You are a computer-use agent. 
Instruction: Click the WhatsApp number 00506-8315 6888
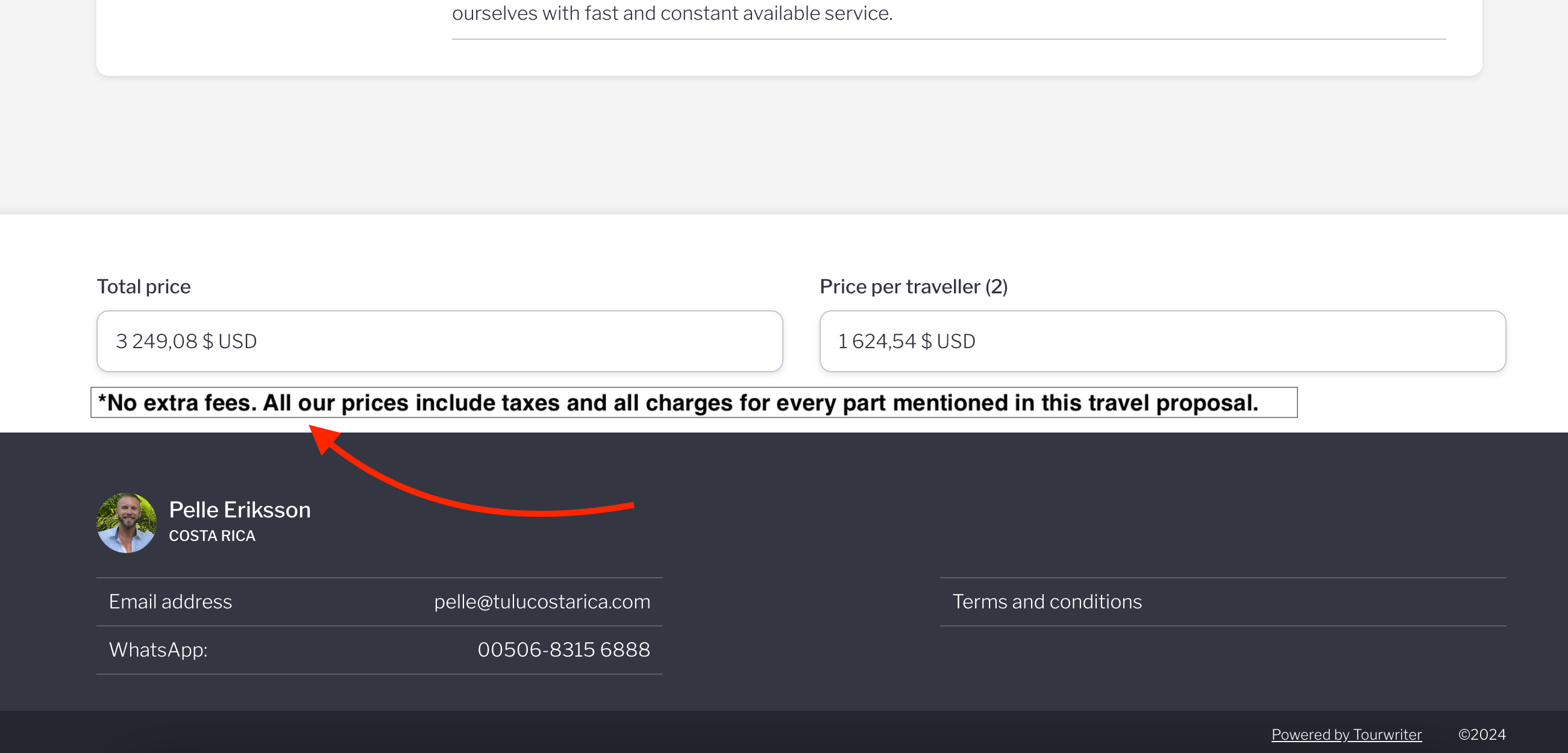click(563, 649)
